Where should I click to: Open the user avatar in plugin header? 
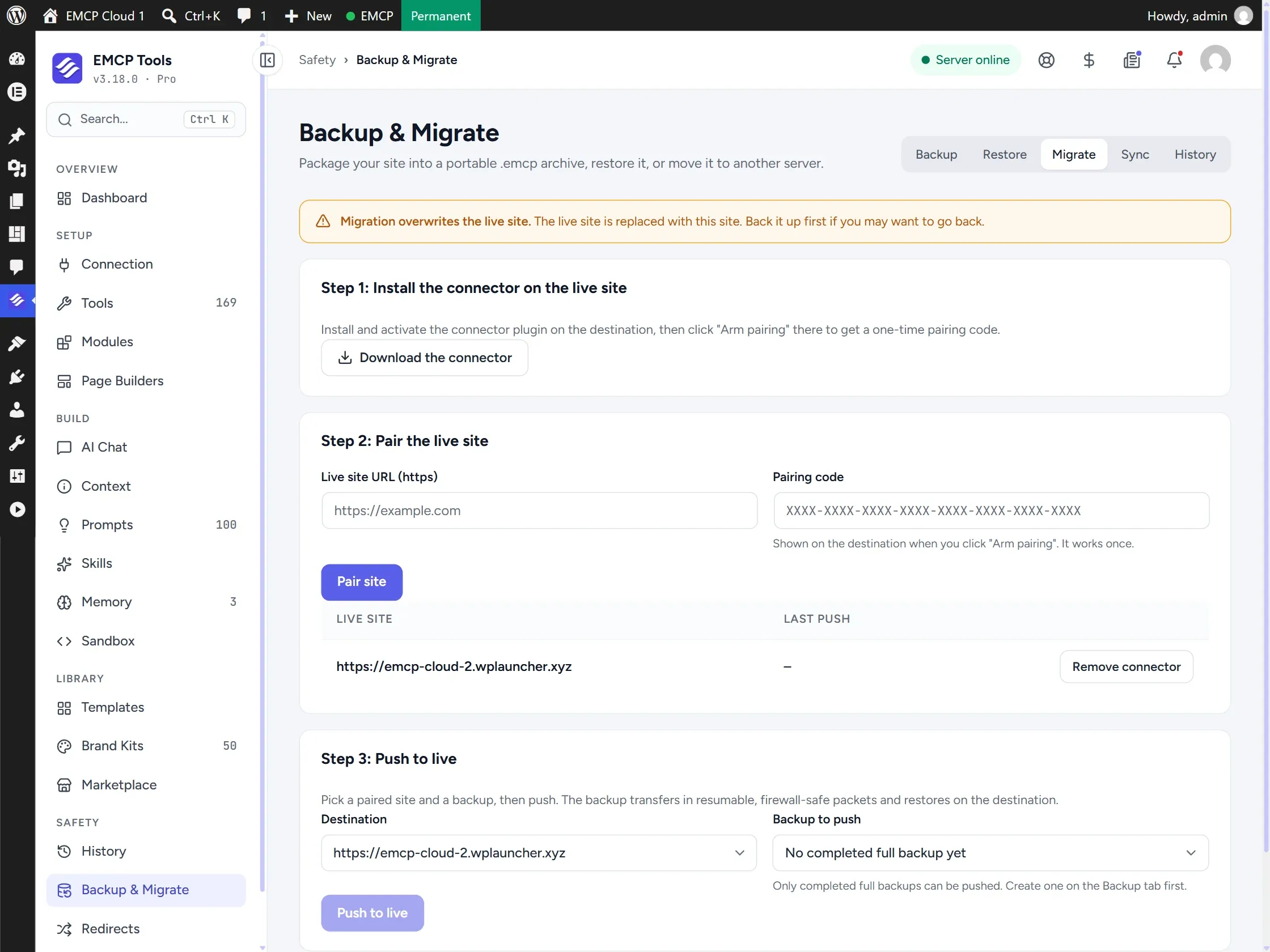point(1215,59)
